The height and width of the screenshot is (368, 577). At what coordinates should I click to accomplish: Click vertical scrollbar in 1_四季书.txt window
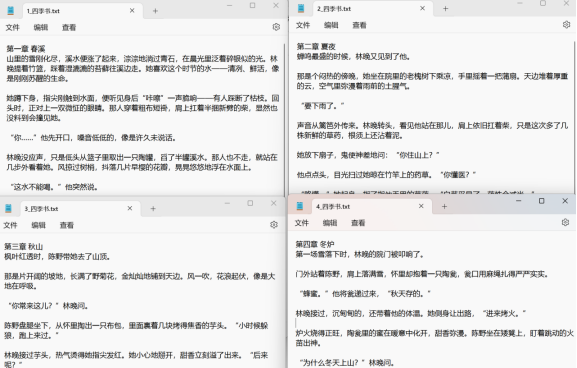284,120
